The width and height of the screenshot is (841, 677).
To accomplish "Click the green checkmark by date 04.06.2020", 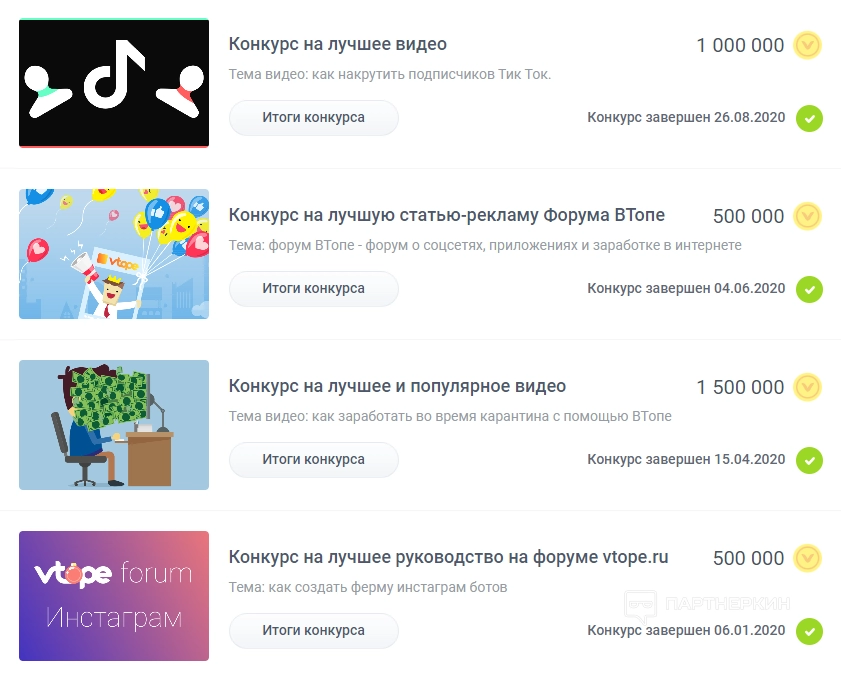I will pos(809,289).
